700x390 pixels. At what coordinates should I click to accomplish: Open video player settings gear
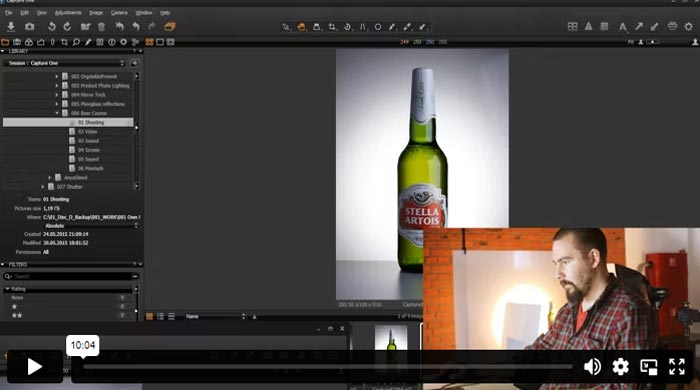621,367
